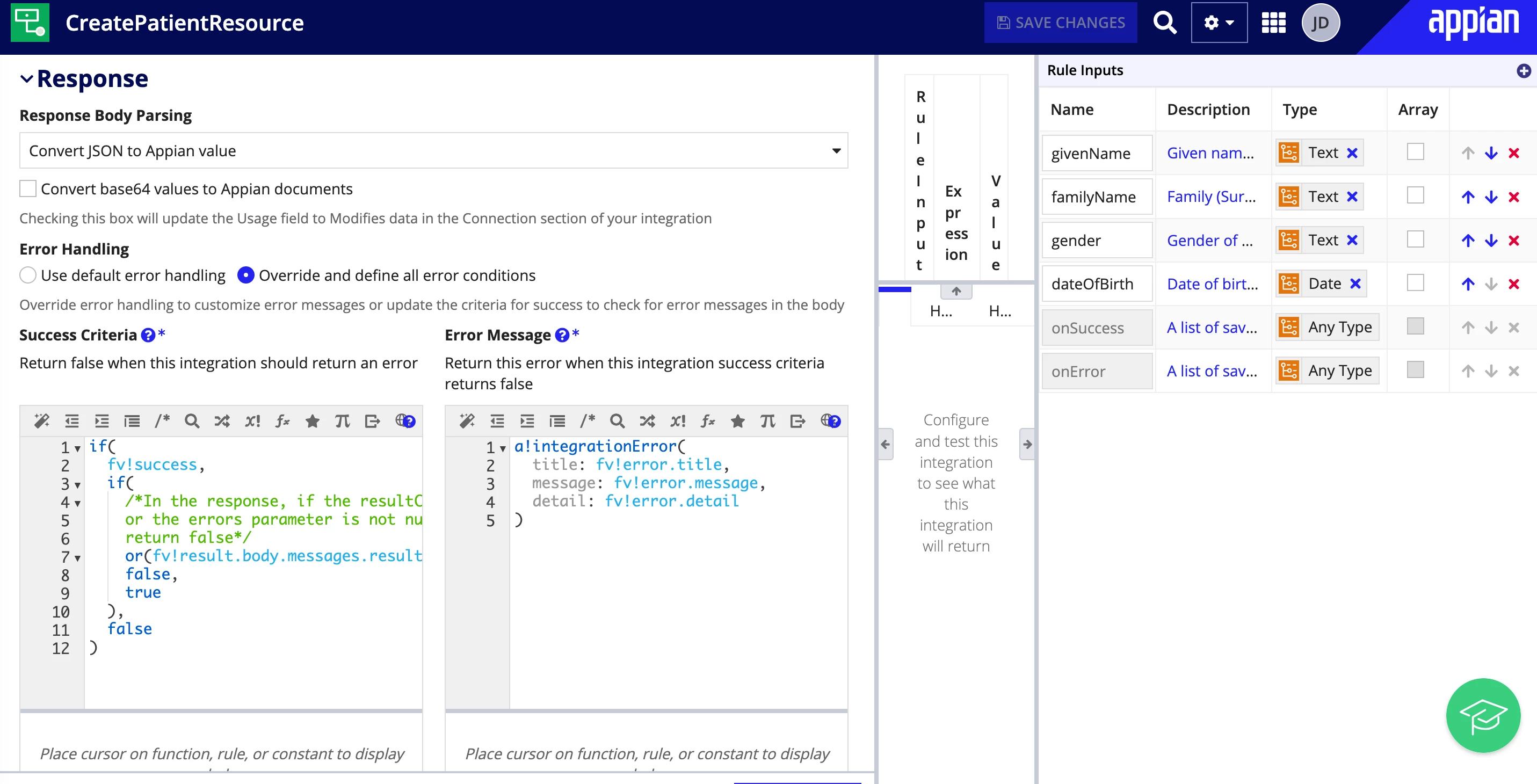Delete the gender rule input
The height and width of the screenshot is (784, 1537).
1514,241
